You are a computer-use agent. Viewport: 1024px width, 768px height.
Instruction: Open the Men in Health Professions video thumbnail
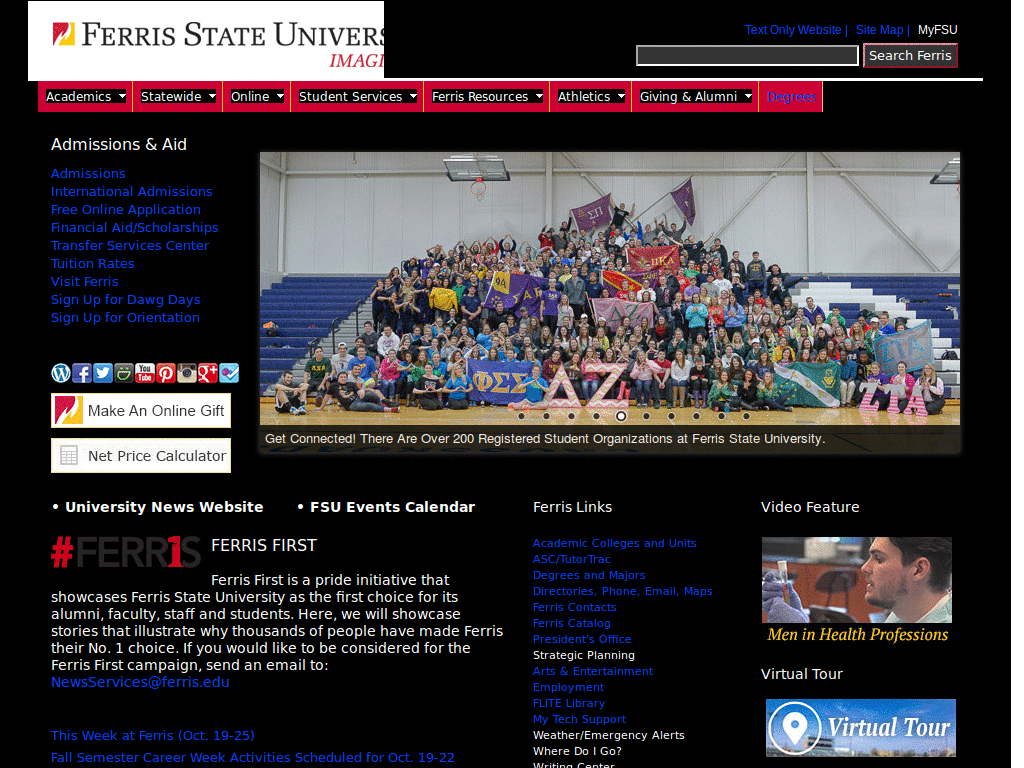pyautogui.click(x=857, y=579)
